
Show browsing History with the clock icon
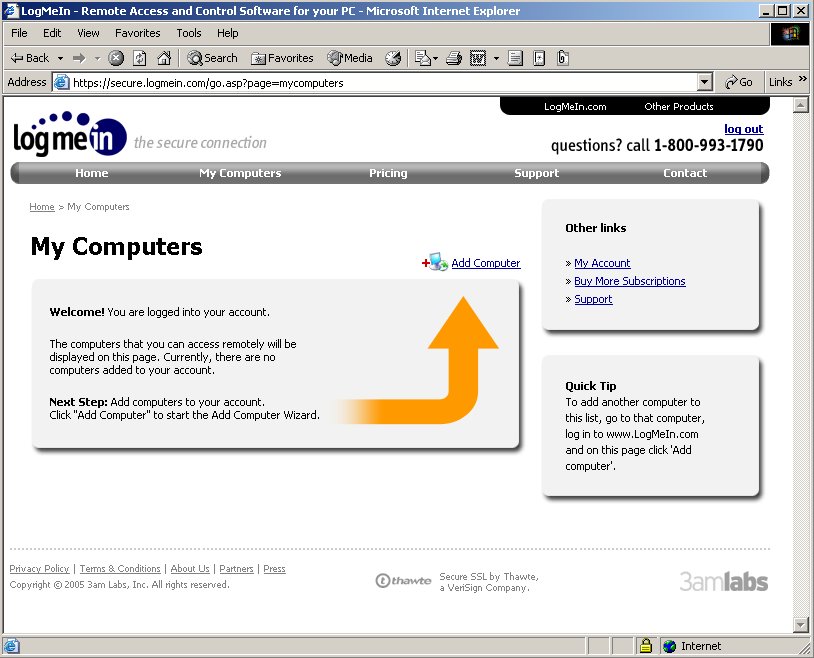point(393,58)
